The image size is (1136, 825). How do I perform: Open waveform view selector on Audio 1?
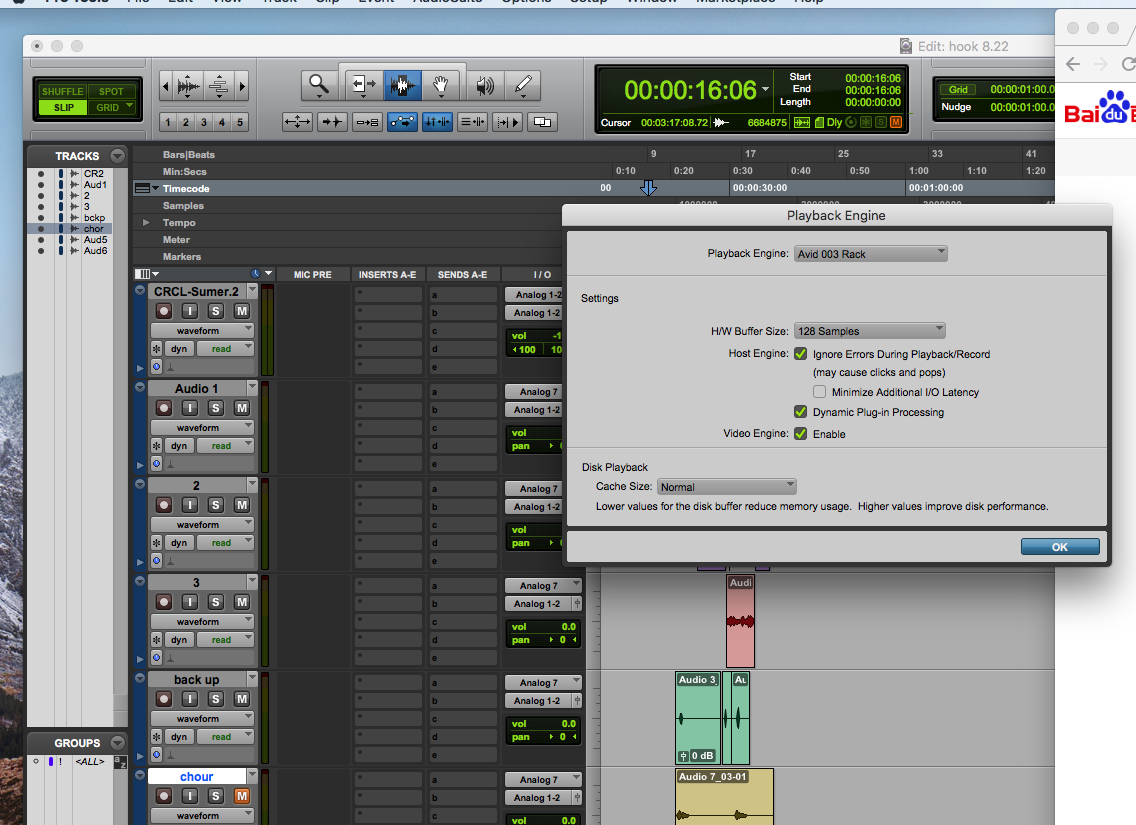(202, 427)
